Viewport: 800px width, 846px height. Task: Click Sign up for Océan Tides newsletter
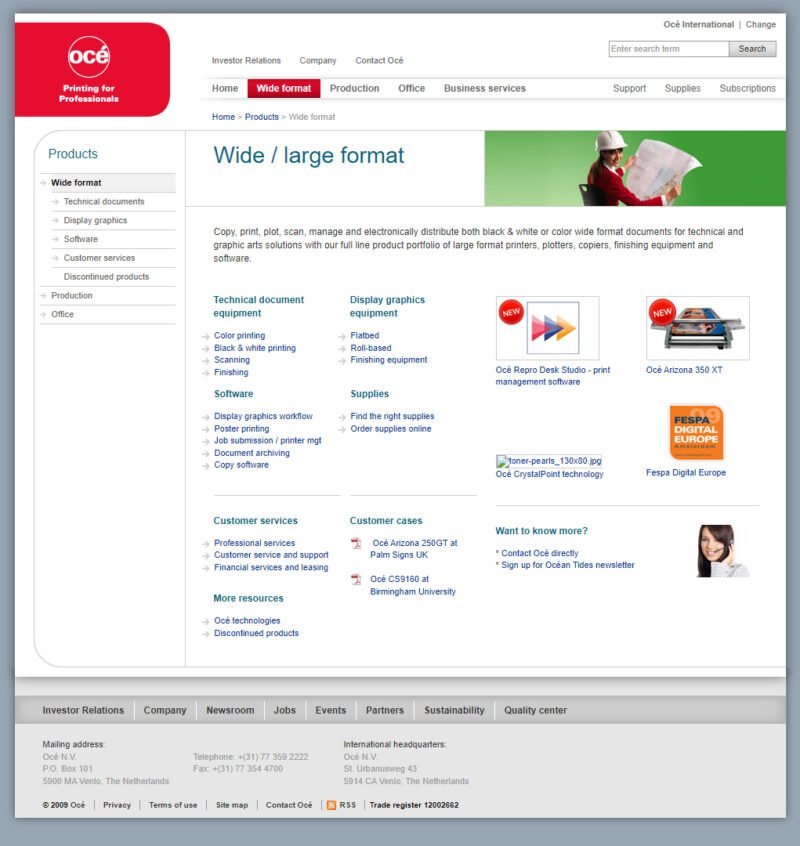(x=568, y=565)
